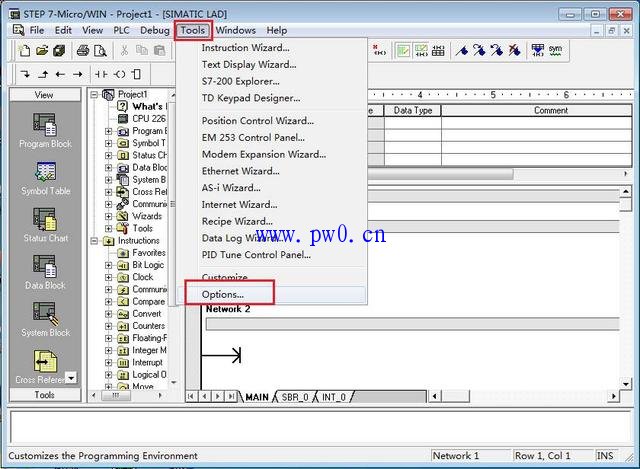Image resolution: width=640 pixels, height=469 pixels.
Task: Select Instruction Wizard... menu entry
Action: 245,48
